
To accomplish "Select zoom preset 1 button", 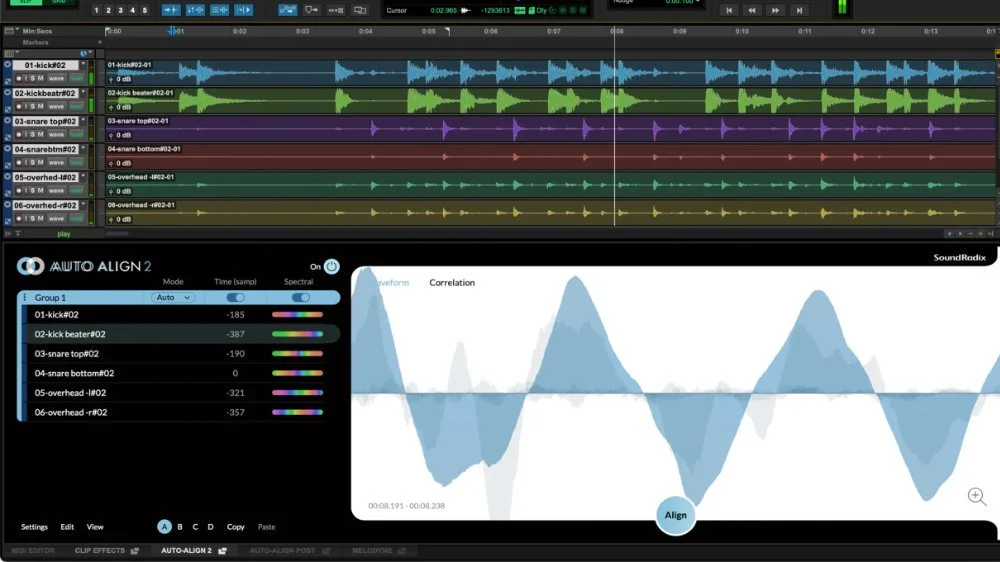I will 96,10.
